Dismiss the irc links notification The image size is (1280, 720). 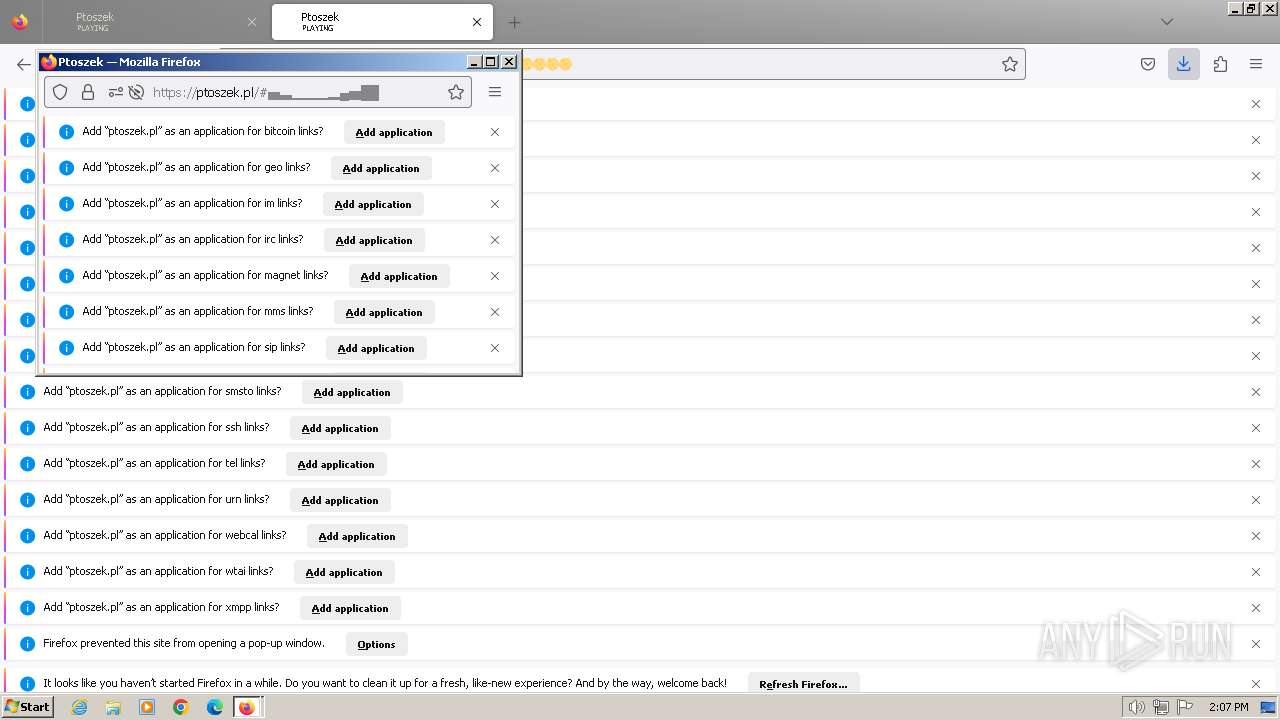tap(495, 240)
